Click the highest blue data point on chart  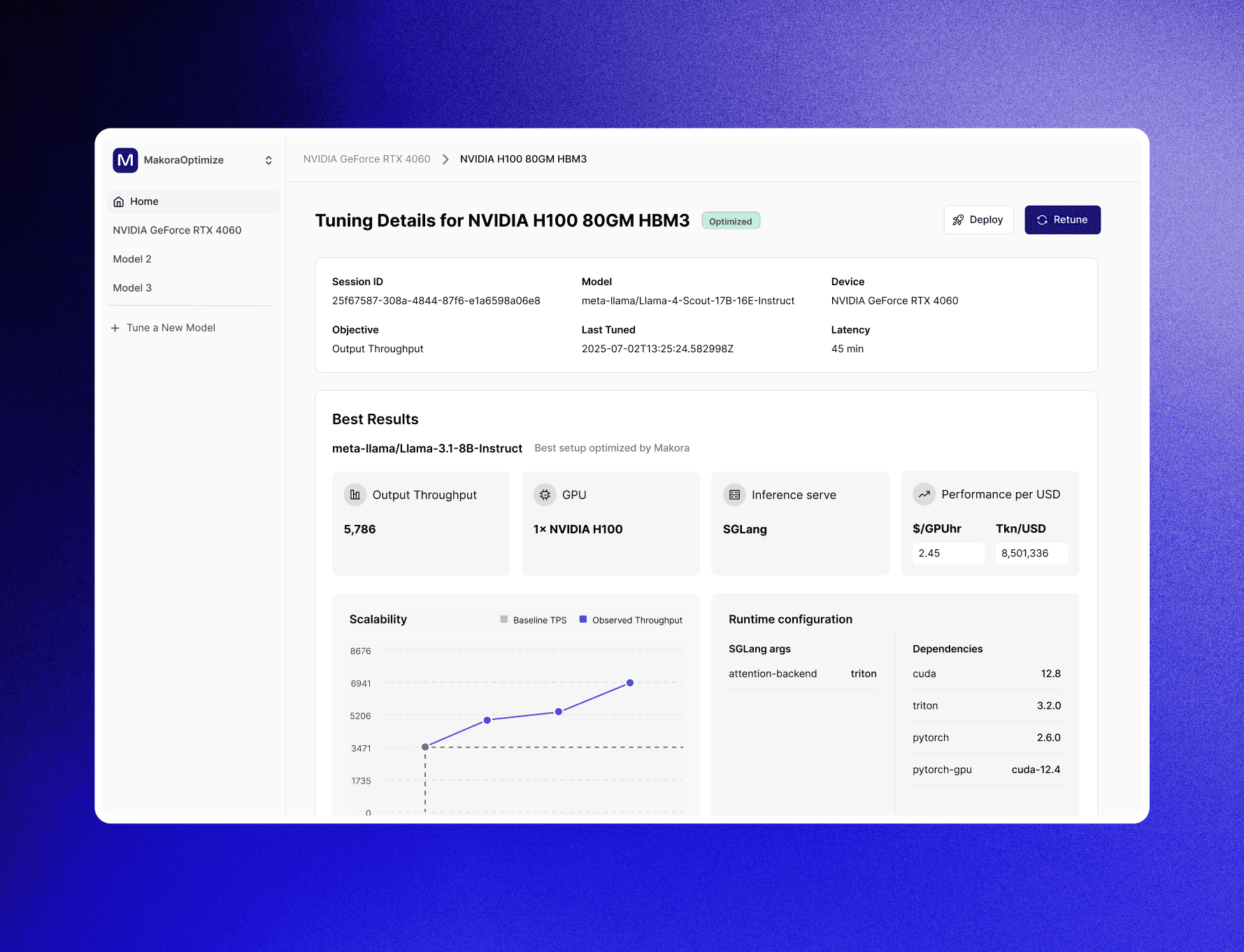pos(630,683)
